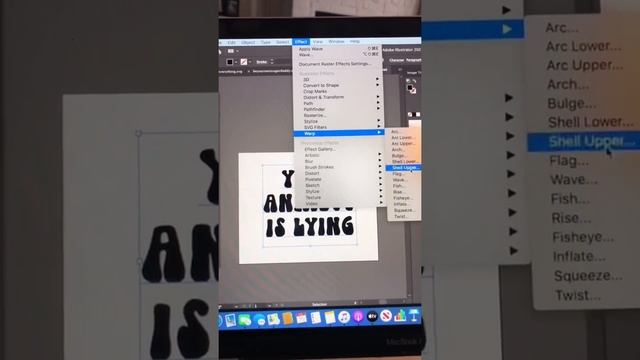Screen dimensions: 640x360
Task: Expand the SVG Filters submenu
Action: coord(378,127)
